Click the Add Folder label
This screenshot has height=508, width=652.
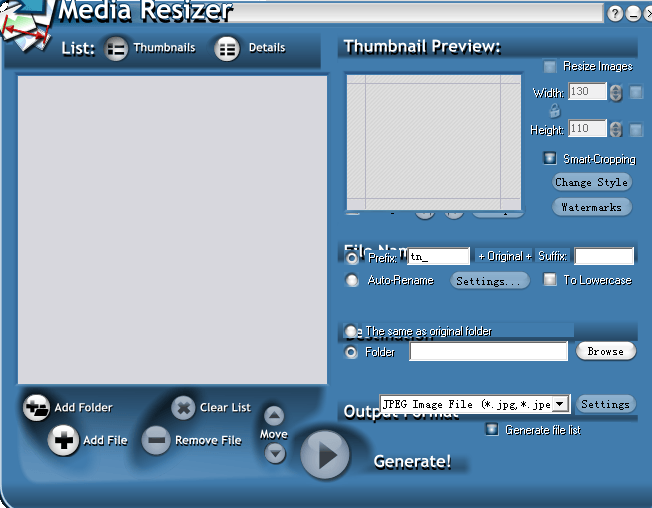pyautogui.click(x=83, y=407)
